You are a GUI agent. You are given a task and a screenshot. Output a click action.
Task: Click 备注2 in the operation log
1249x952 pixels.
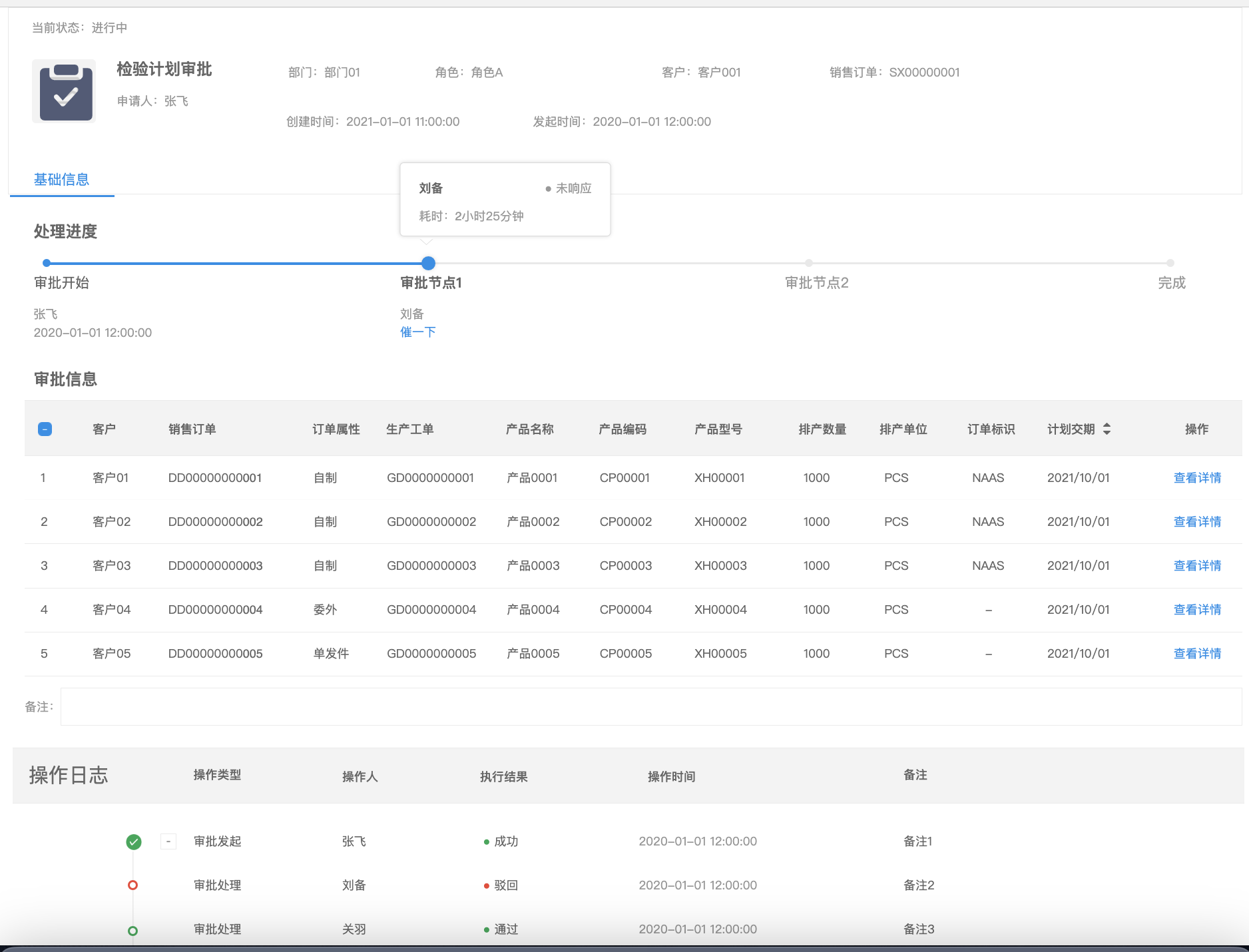point(919,885)
